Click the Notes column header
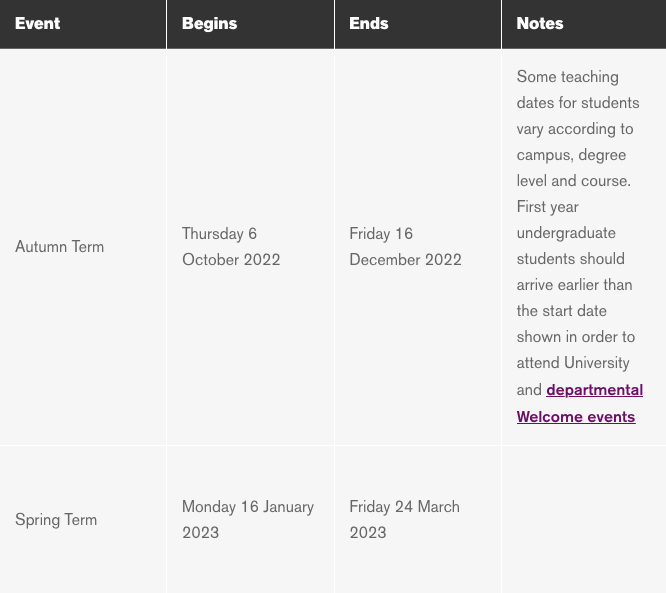The image size is (666, 593). click(x=540, y=23)
